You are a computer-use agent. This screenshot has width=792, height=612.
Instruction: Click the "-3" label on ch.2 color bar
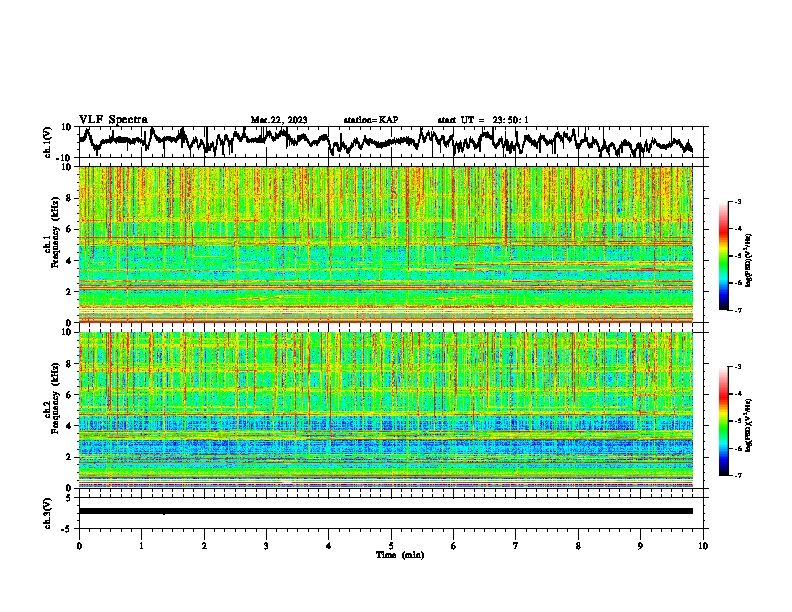(x=738, y=367)
